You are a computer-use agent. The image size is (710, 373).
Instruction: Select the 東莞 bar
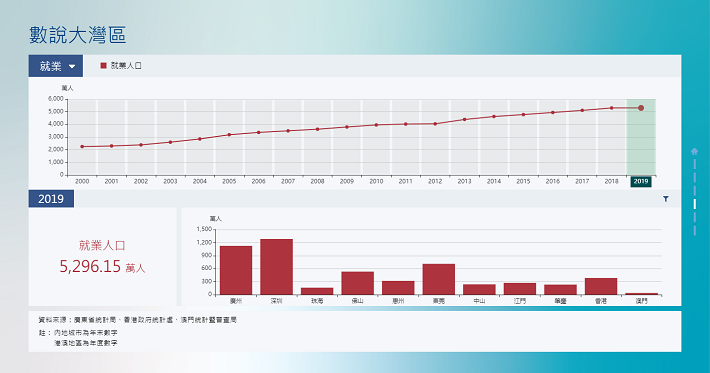pos(439,279)
